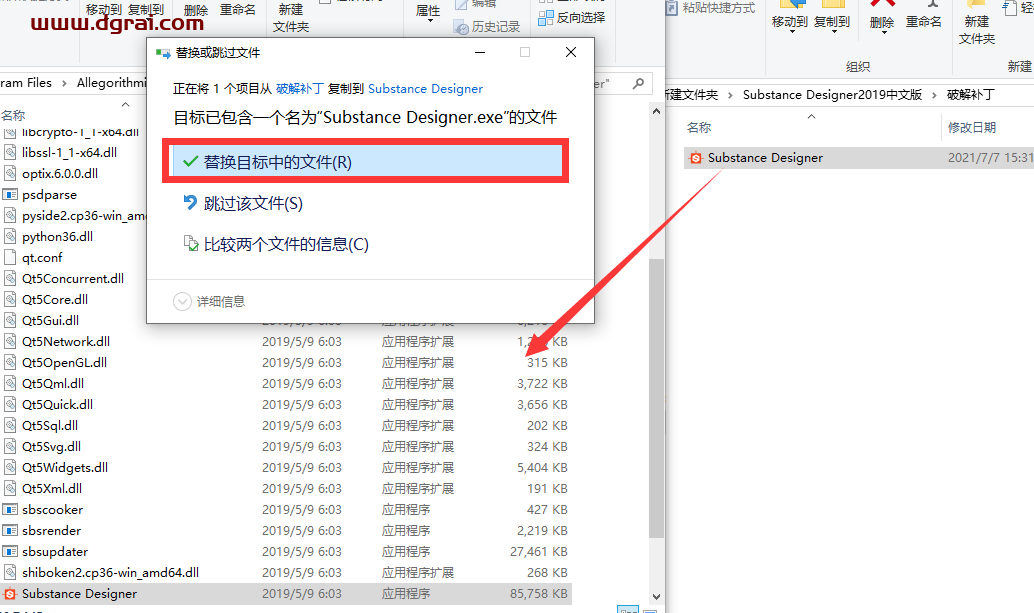Open the 破解补丁 source folder link
Screen dimensions: 1034x613
(299, 88)
